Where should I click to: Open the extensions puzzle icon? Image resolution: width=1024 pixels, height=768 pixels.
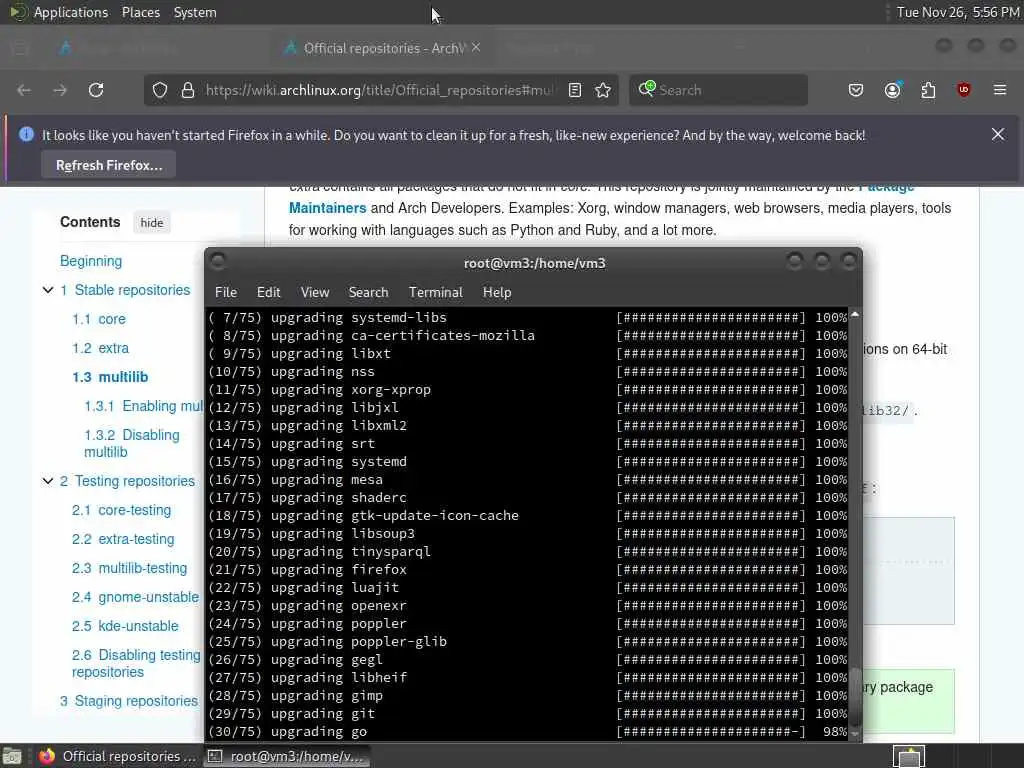tap(928, 90)
